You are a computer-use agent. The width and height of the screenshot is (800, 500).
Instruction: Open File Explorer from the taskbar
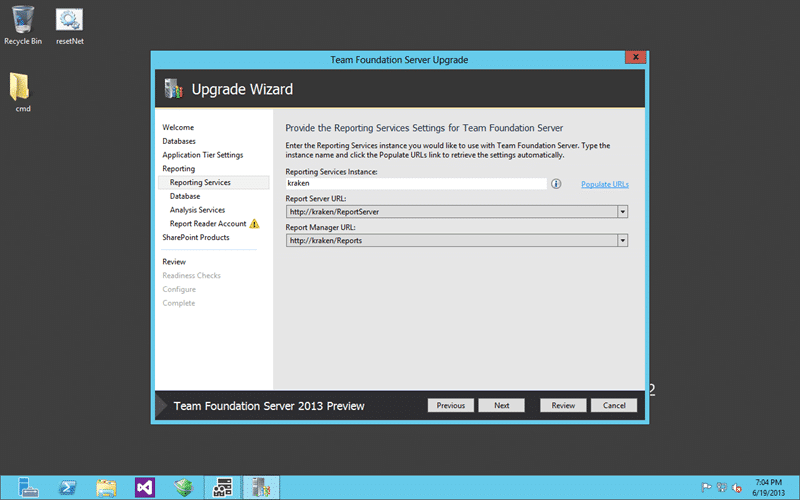(106, 488)
